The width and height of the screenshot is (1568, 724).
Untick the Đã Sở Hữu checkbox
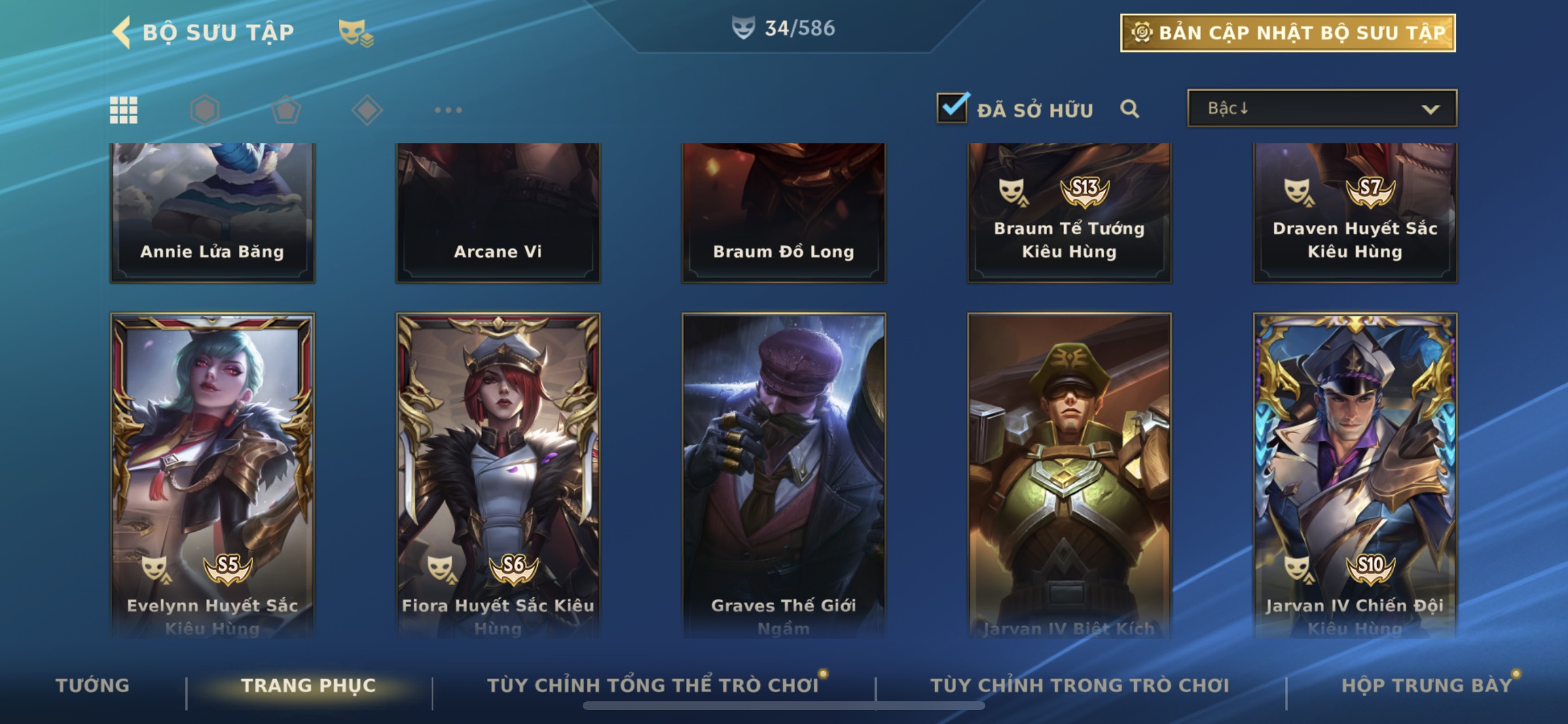coord(952,108)
